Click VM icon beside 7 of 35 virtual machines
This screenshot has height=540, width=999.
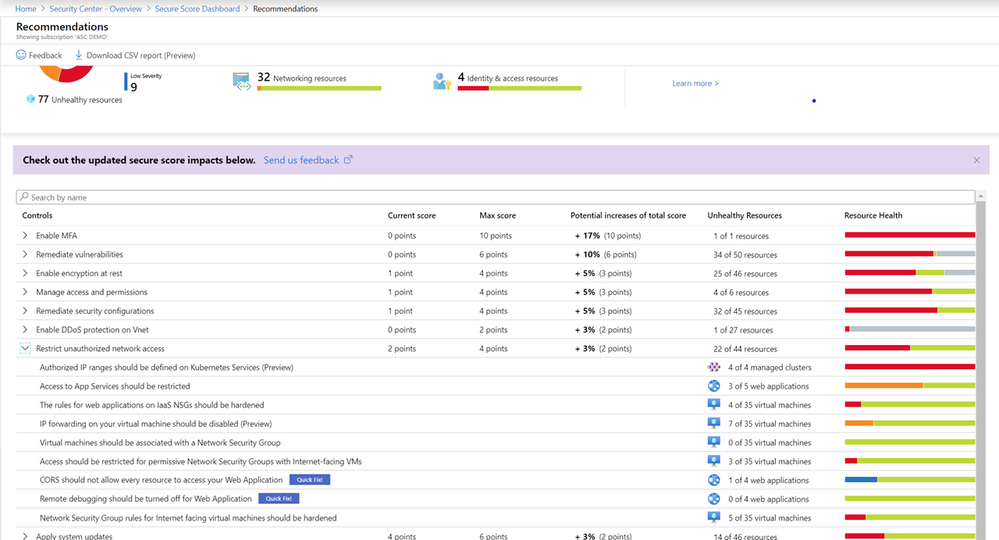pyautogui.click(x=714, y=423)
